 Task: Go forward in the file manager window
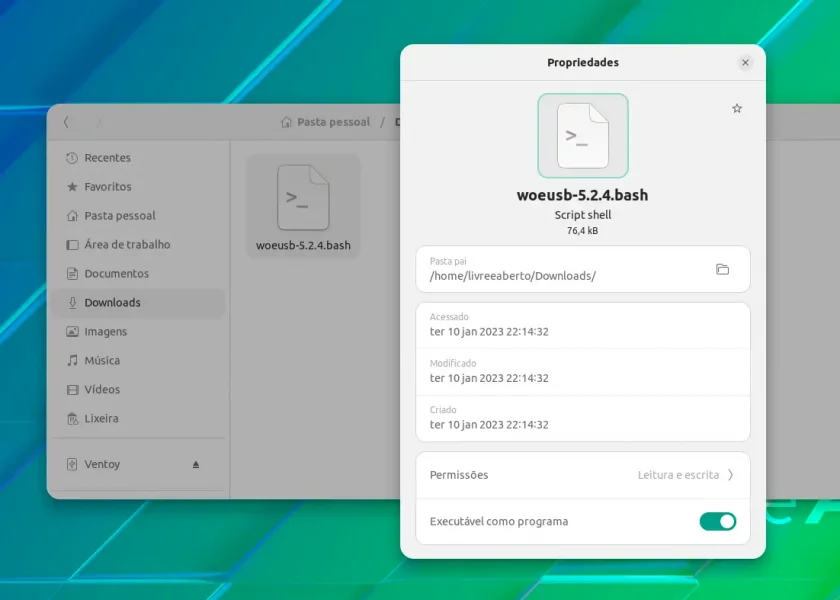[x=99, y=122]
